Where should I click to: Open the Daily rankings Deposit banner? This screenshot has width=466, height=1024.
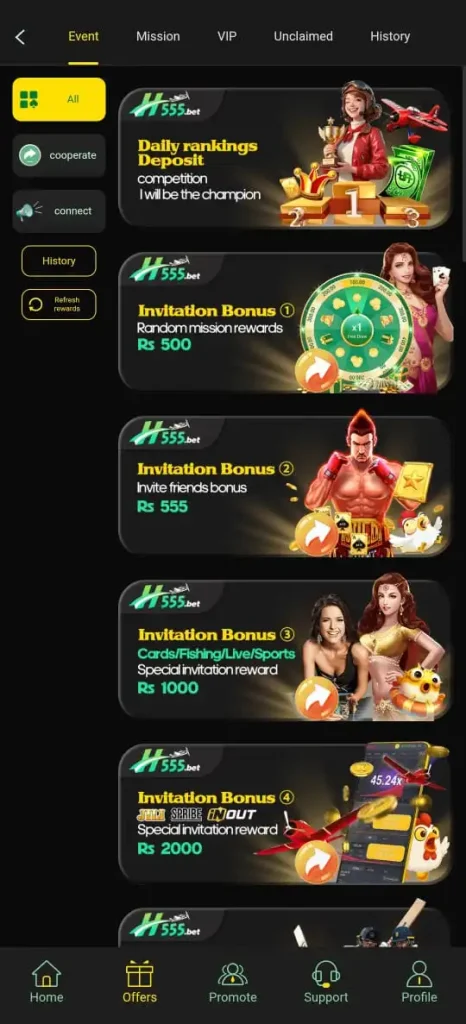[x=285, y=157]
